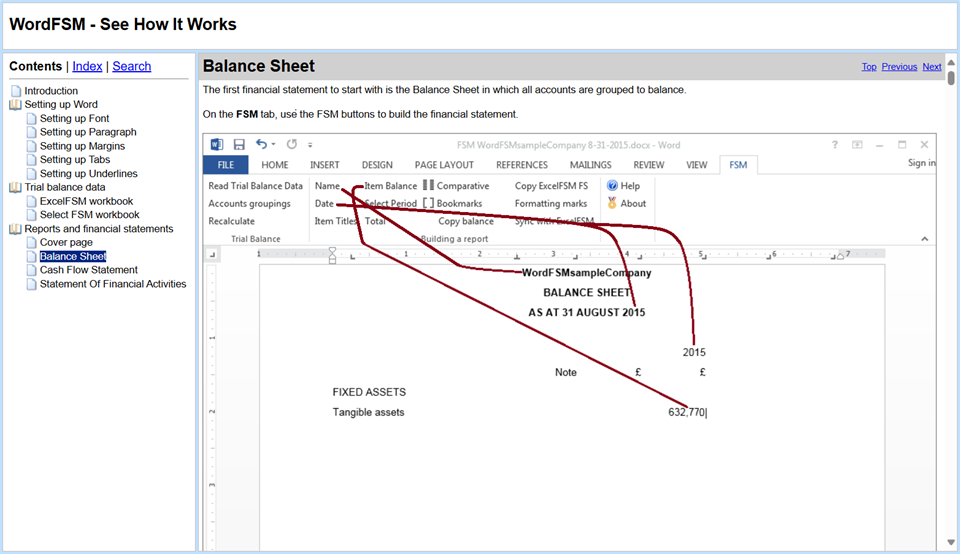Open the Select FSM workbook topic
Image resolution: width=960 pixels, height=554 pixels.
pyautogui.click(x=89, y=215)
